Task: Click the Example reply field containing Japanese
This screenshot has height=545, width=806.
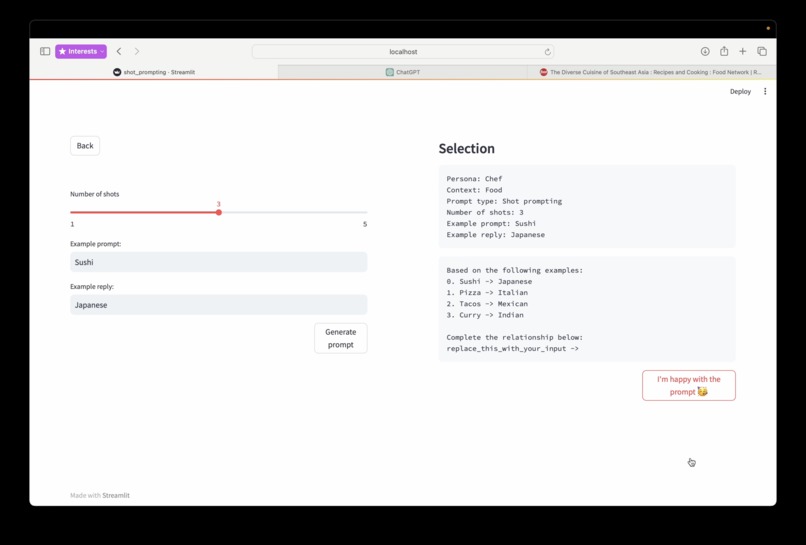Action: (218, 305)
